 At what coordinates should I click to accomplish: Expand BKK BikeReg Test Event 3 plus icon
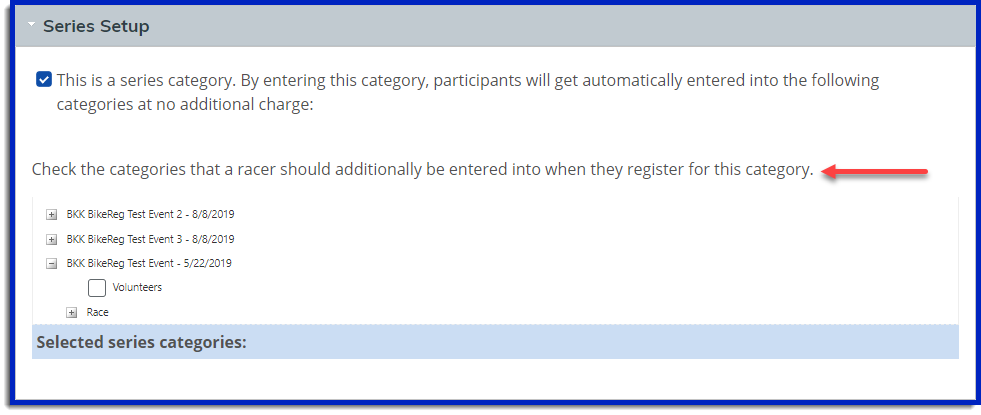click(x=52, y=240)
